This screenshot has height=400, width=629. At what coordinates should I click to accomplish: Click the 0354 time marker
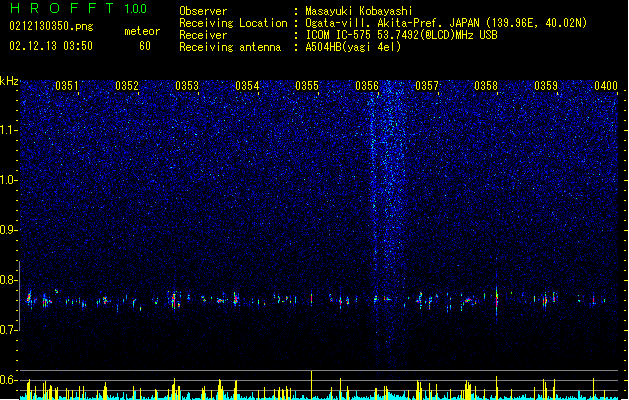[x=247, y=86]
